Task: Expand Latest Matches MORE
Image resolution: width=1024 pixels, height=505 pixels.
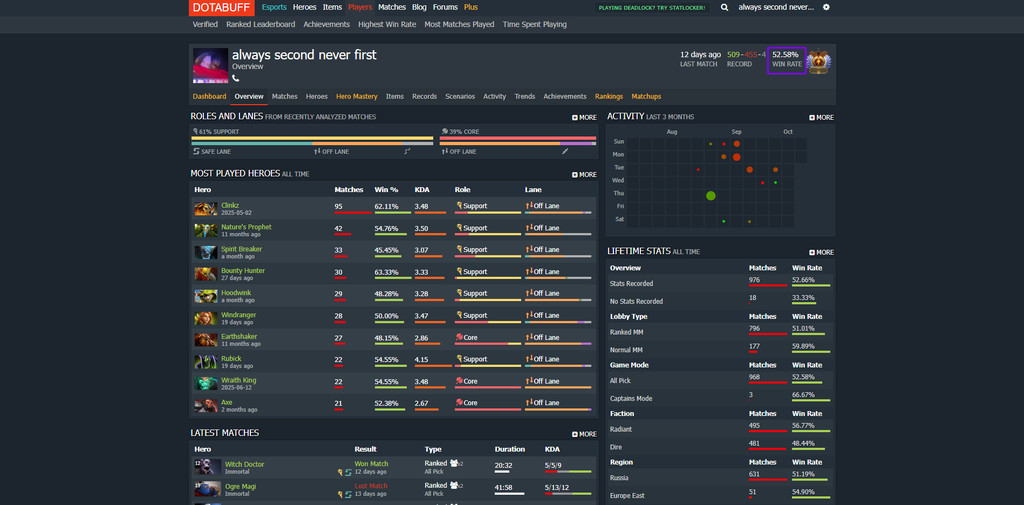Action: (584, 434)
